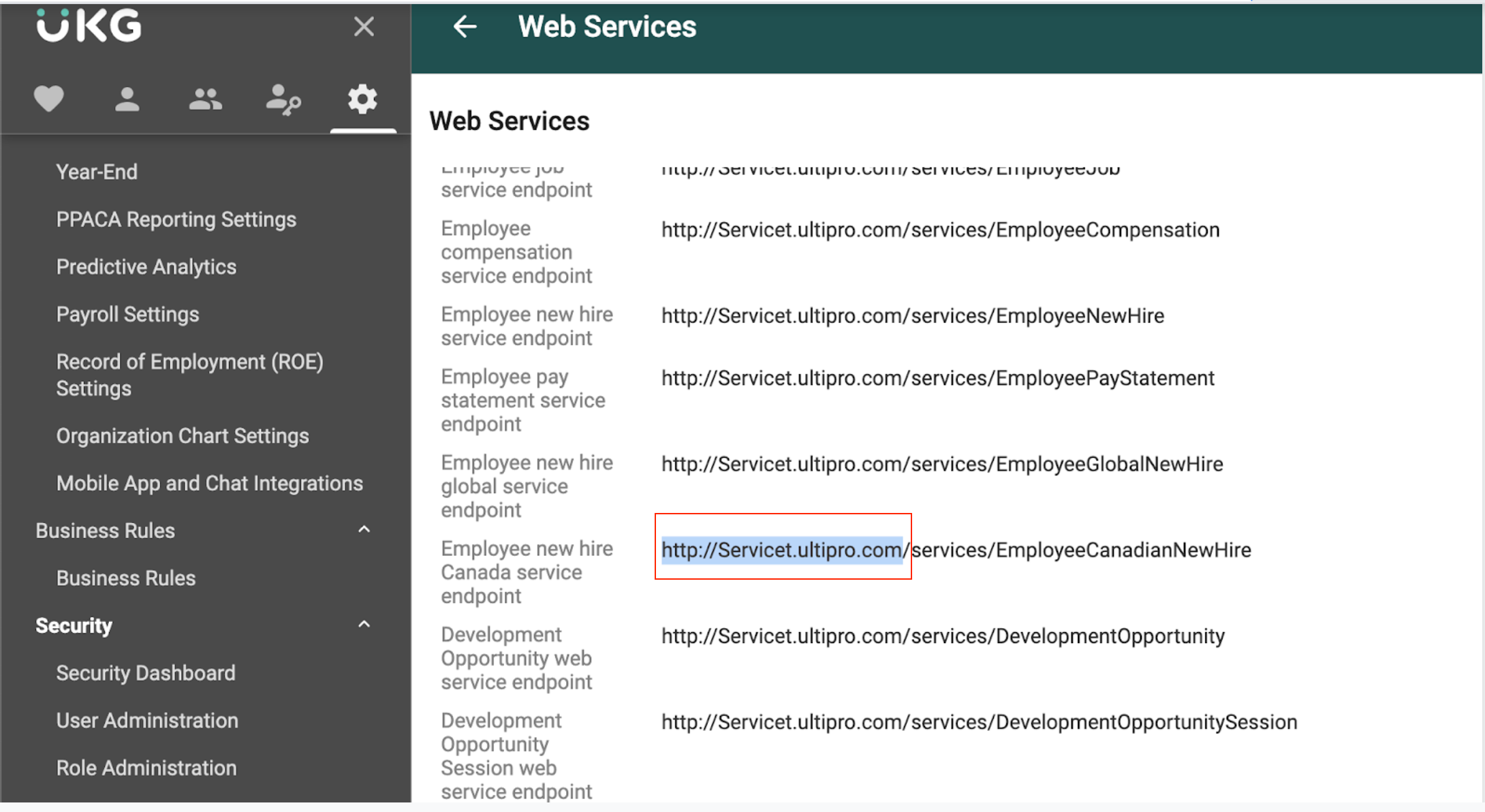Image resolution: width=1485 pixels, height=812 pixels.
Task: Go to Predictive Analytics
Action: tap(146, 267)
